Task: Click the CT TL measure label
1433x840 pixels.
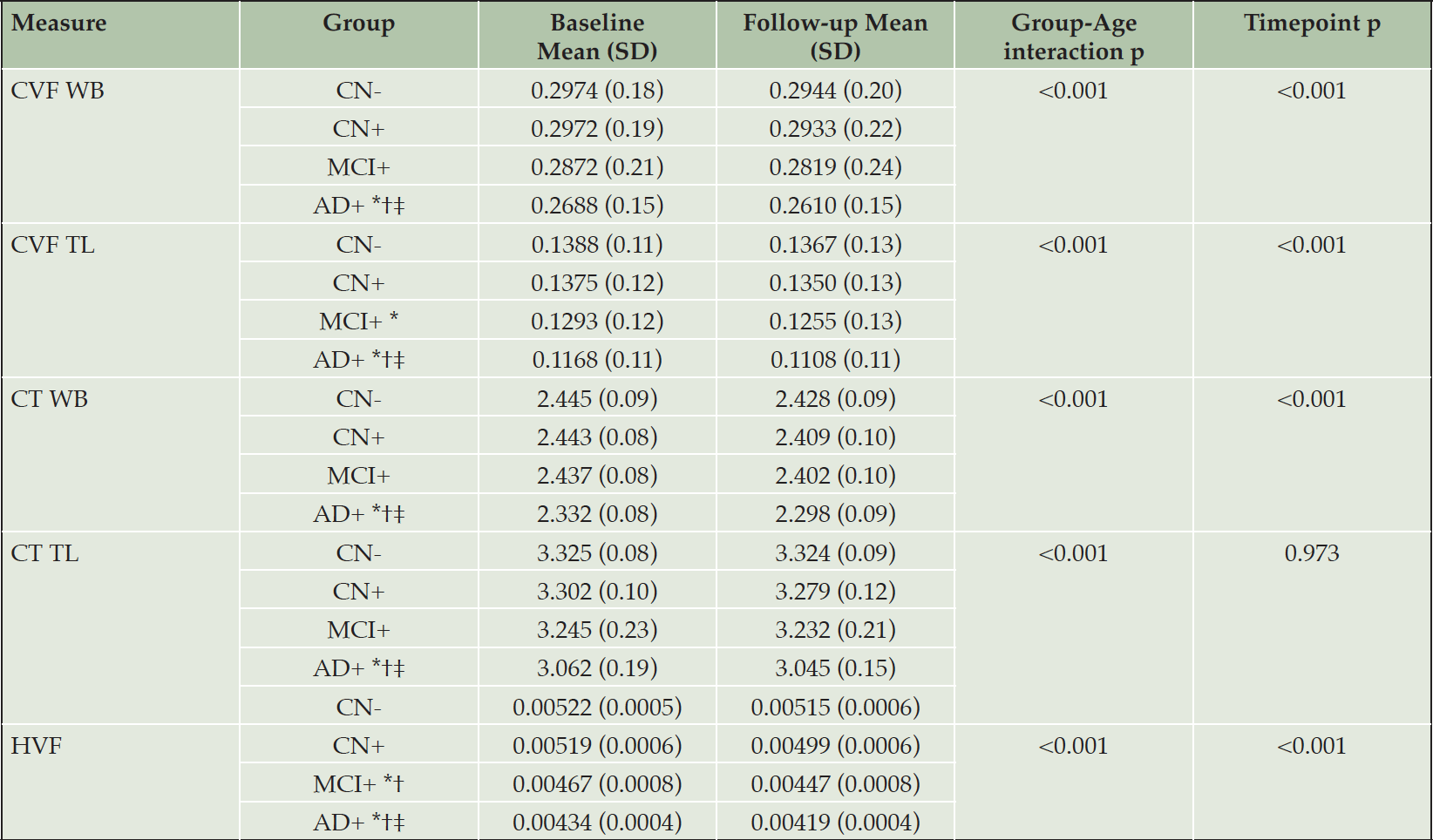Action: [x=45, y=553]
